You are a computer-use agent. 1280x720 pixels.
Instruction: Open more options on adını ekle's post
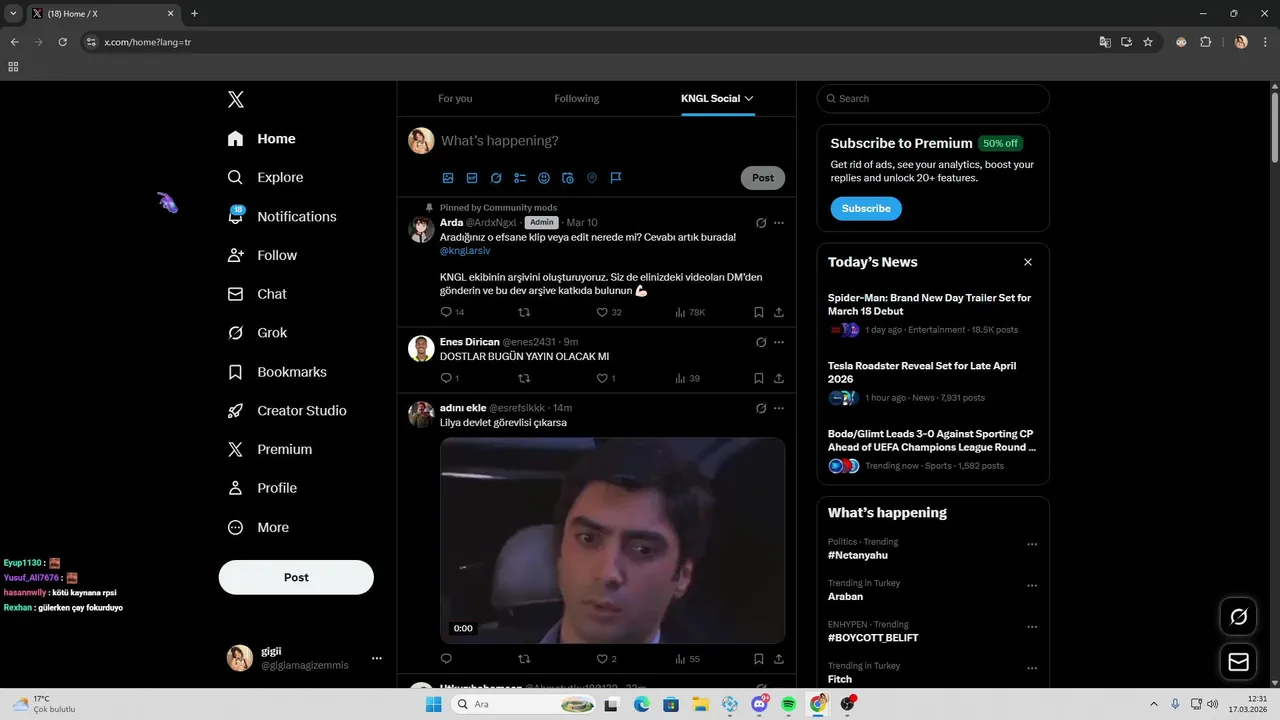[x=779, y=408]
